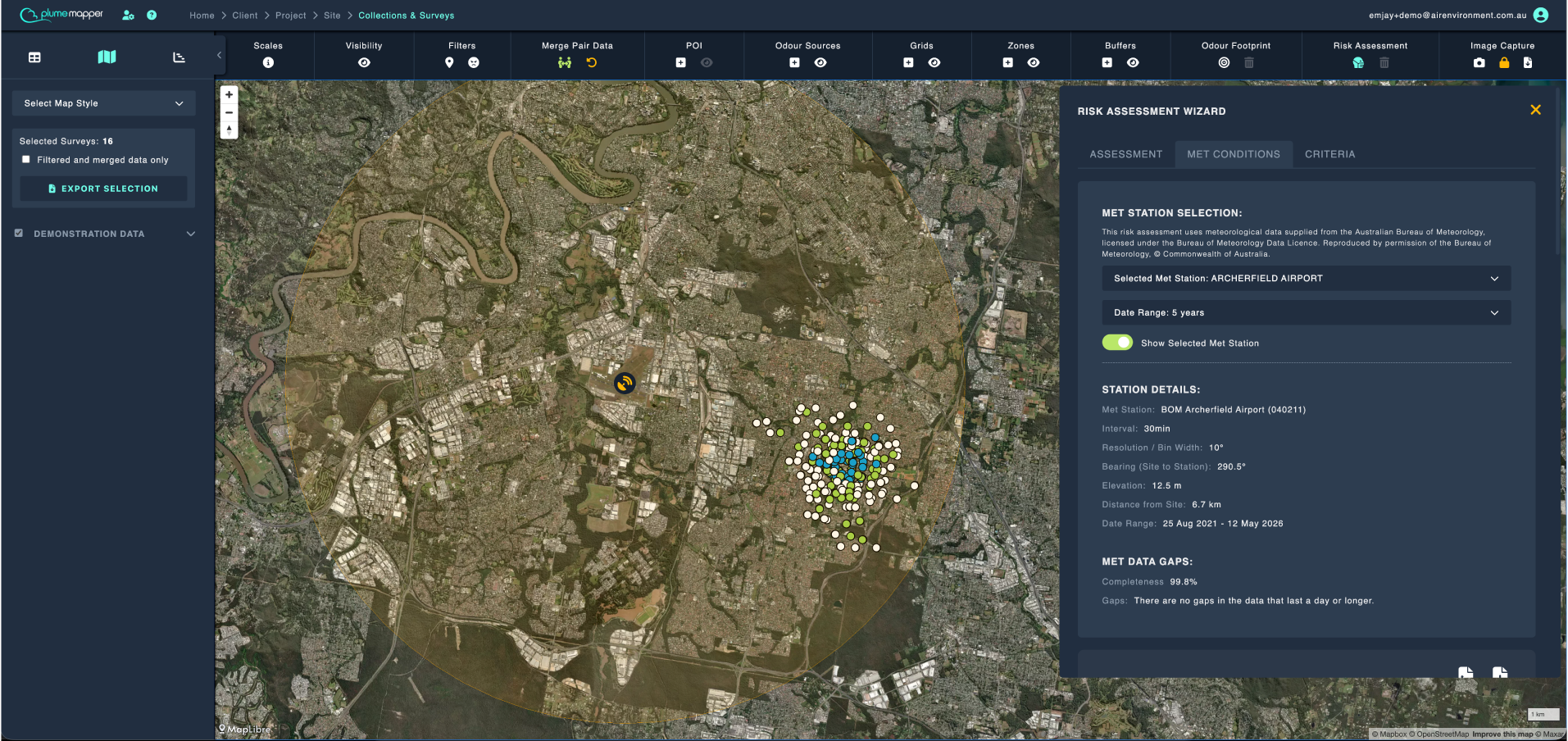This screenshot has width=1568, height=741.
Task: Add a new Grid with plus icon
Action: tap(909, 63)
